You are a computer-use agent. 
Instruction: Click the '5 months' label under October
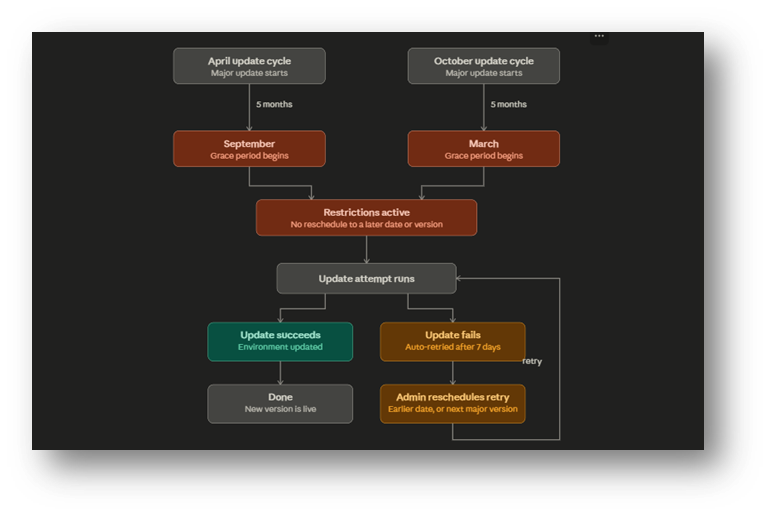pos(509,104)
